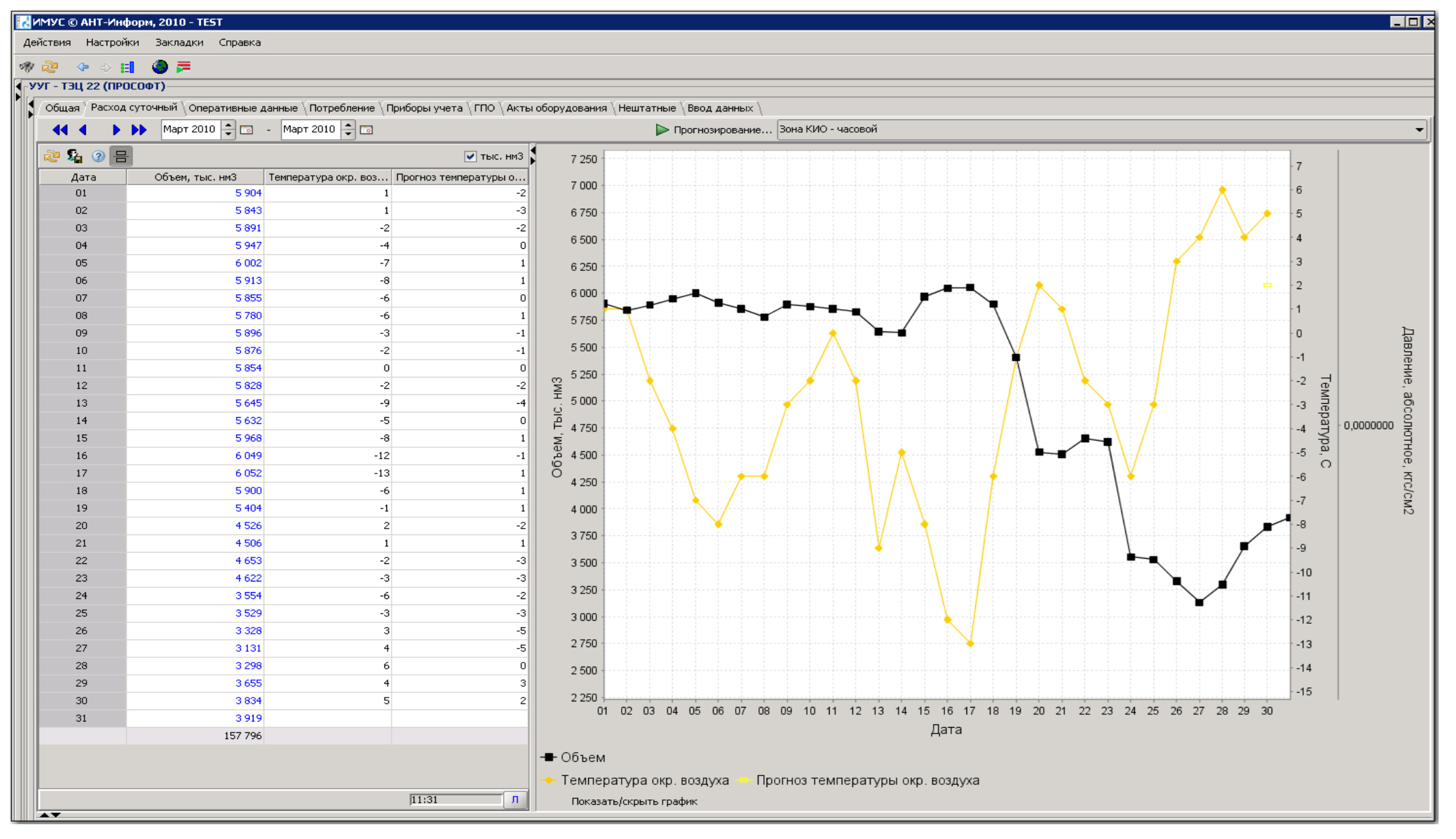Switch to the Потребление tab
The image size is (1456, 839).
[342, 108]
